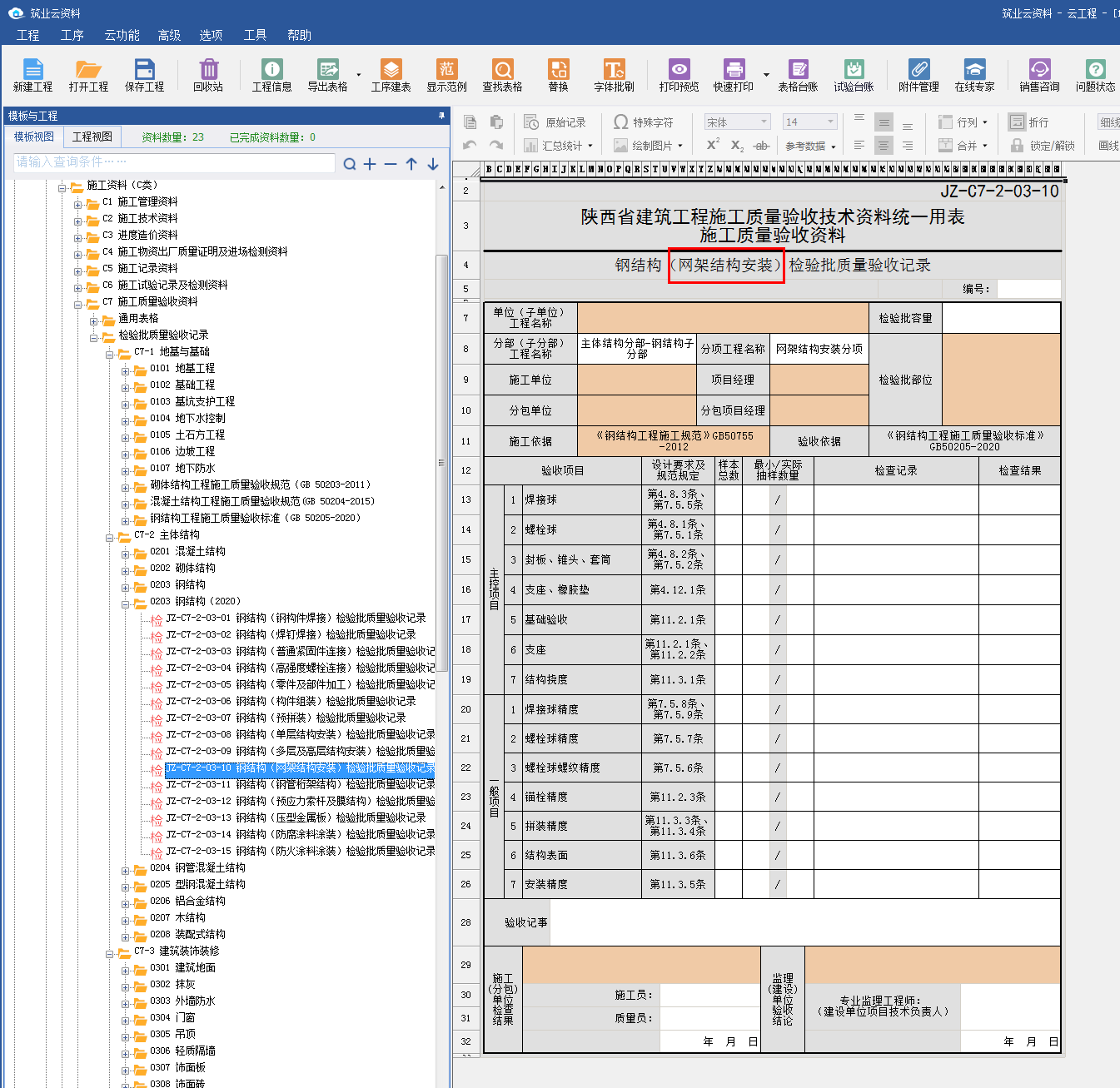Click the 原始记录 button
Viewport: 1120px width, 1088px height.
555,122
